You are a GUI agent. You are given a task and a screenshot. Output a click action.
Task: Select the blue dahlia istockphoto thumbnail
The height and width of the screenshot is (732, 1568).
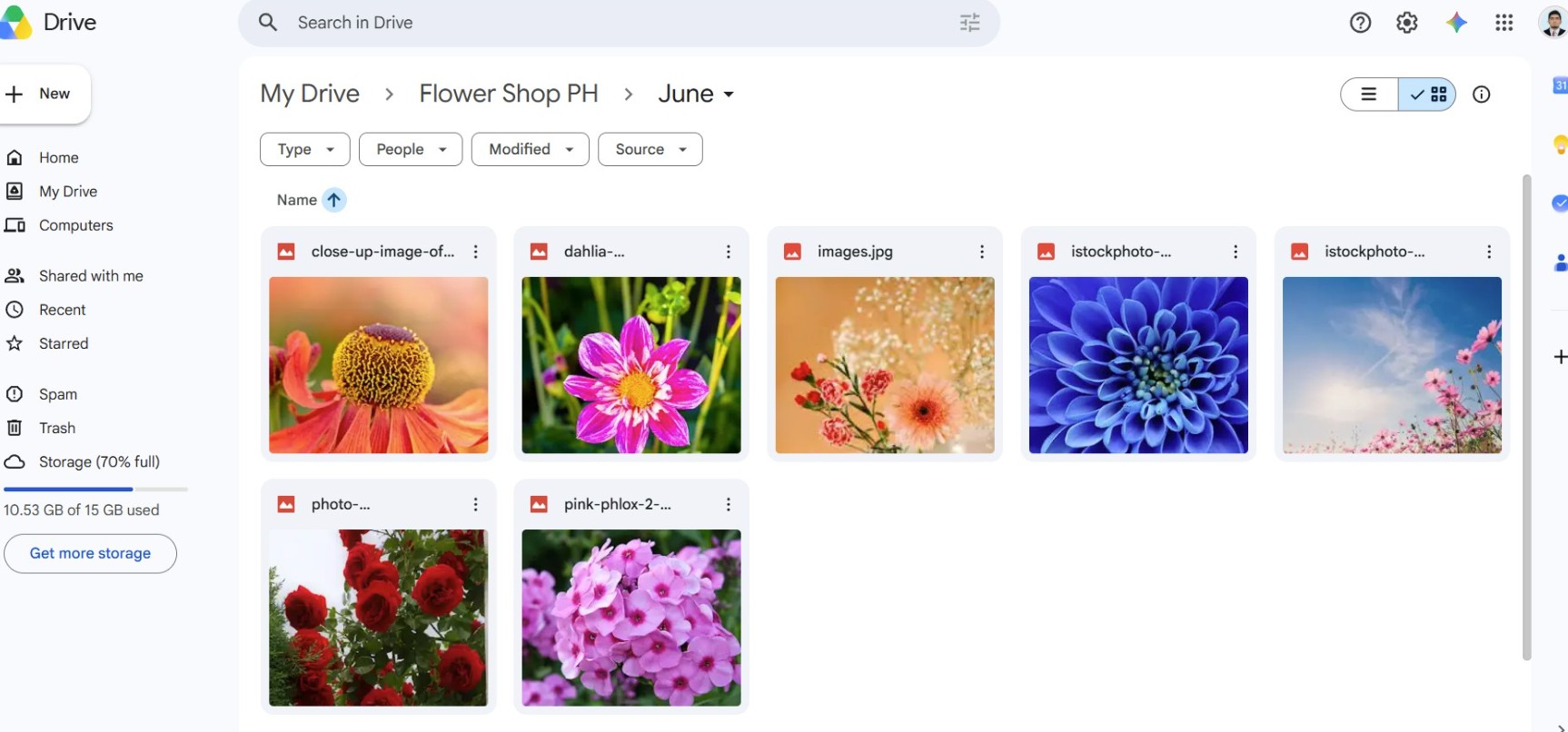(1138, 365)
